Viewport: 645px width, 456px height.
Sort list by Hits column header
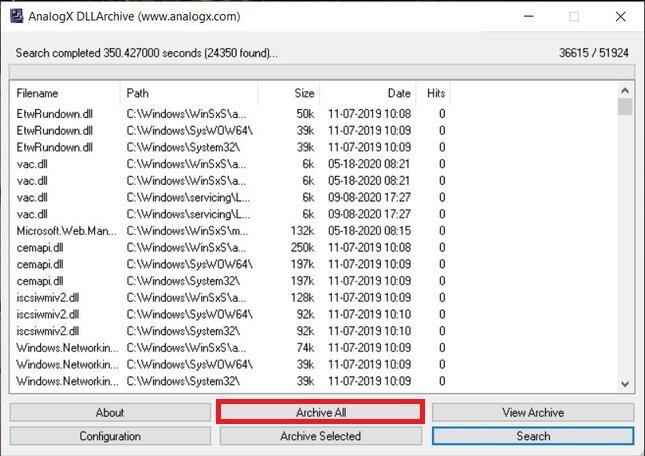pyautogui.click(x=434, y=93)
